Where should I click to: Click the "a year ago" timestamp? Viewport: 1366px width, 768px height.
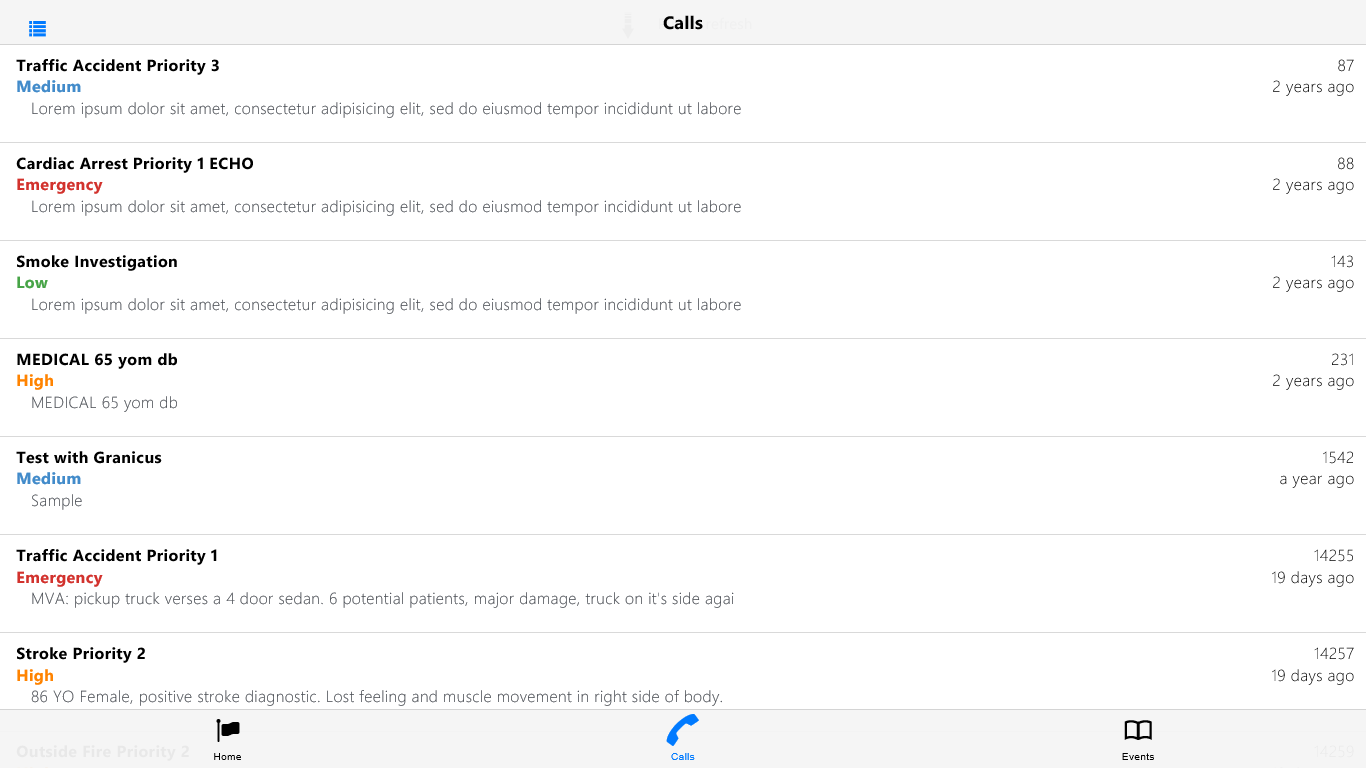[1317, 479]
